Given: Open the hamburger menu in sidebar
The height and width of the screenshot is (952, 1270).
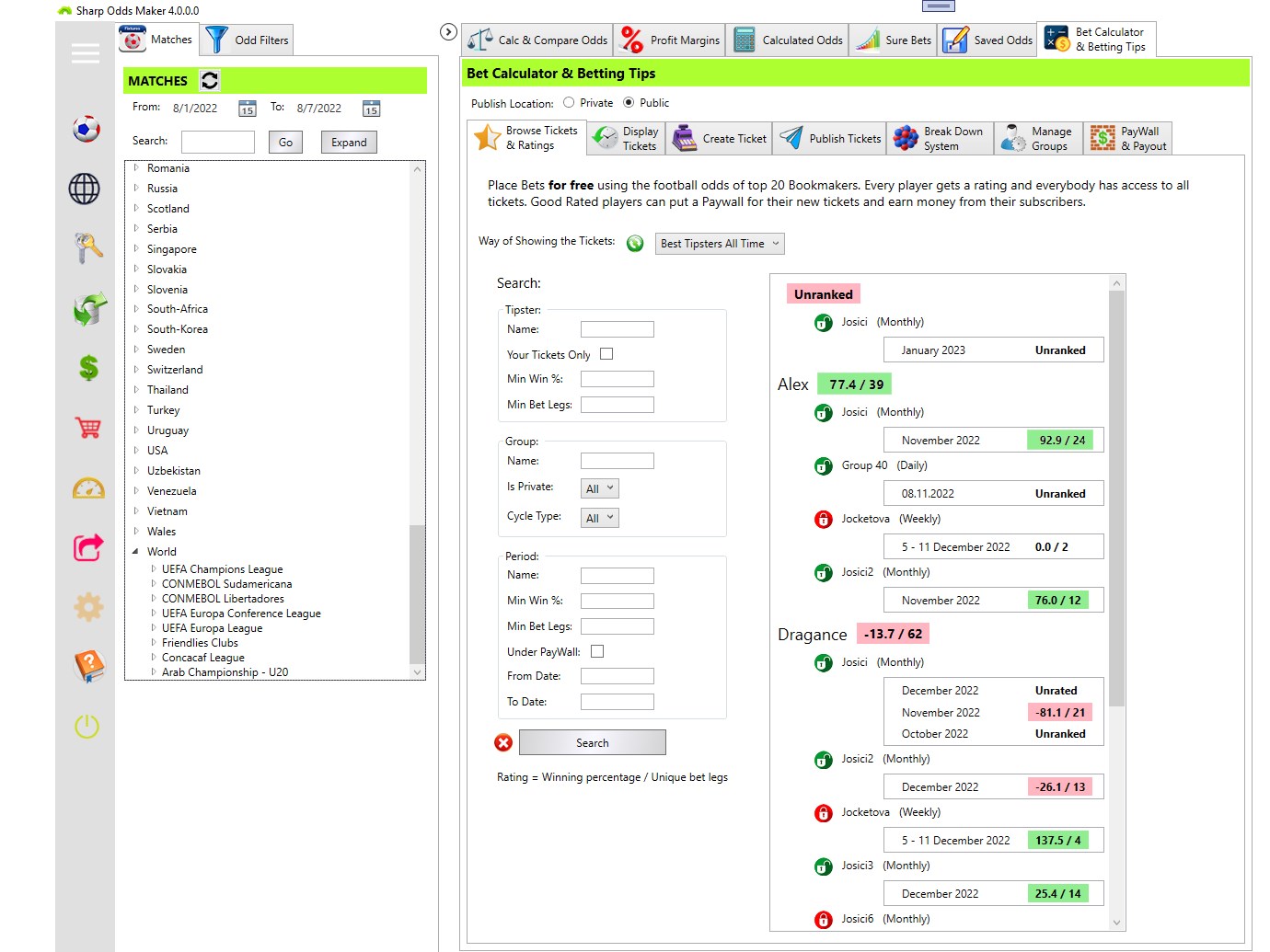Looking at the screenshot, I should tap(86, 54).
